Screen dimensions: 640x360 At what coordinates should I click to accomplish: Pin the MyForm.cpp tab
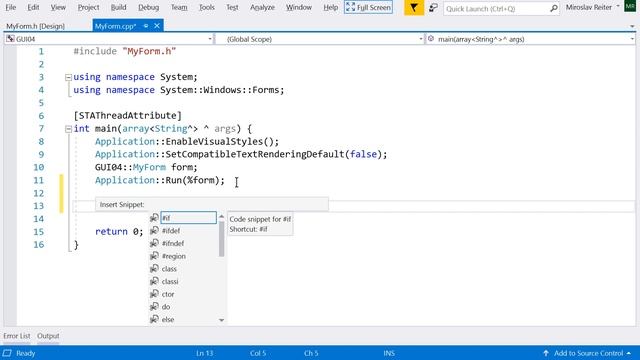click(x=146, y=26)
